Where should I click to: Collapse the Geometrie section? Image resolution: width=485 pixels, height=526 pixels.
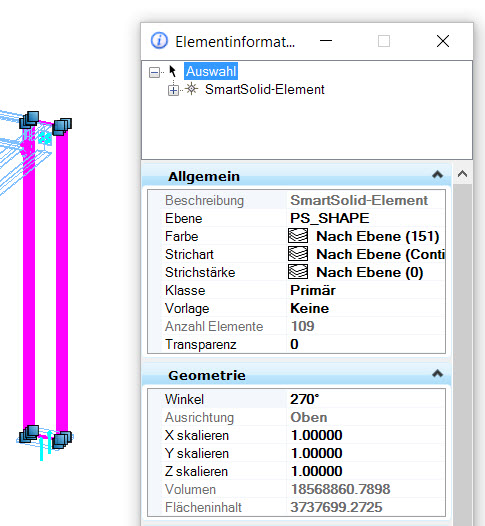[437, 373]
